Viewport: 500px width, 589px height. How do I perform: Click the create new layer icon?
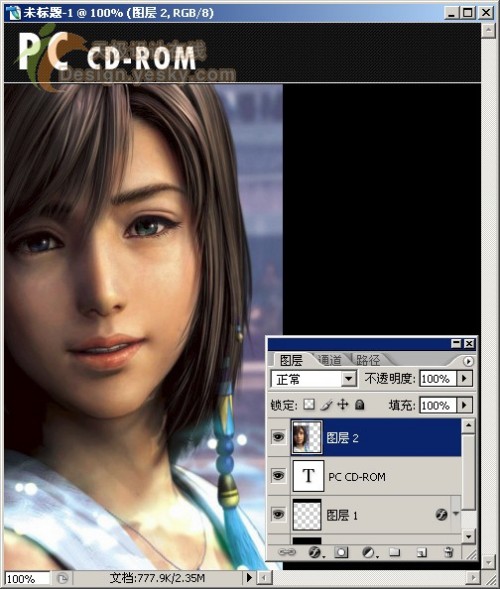[421, 552]
